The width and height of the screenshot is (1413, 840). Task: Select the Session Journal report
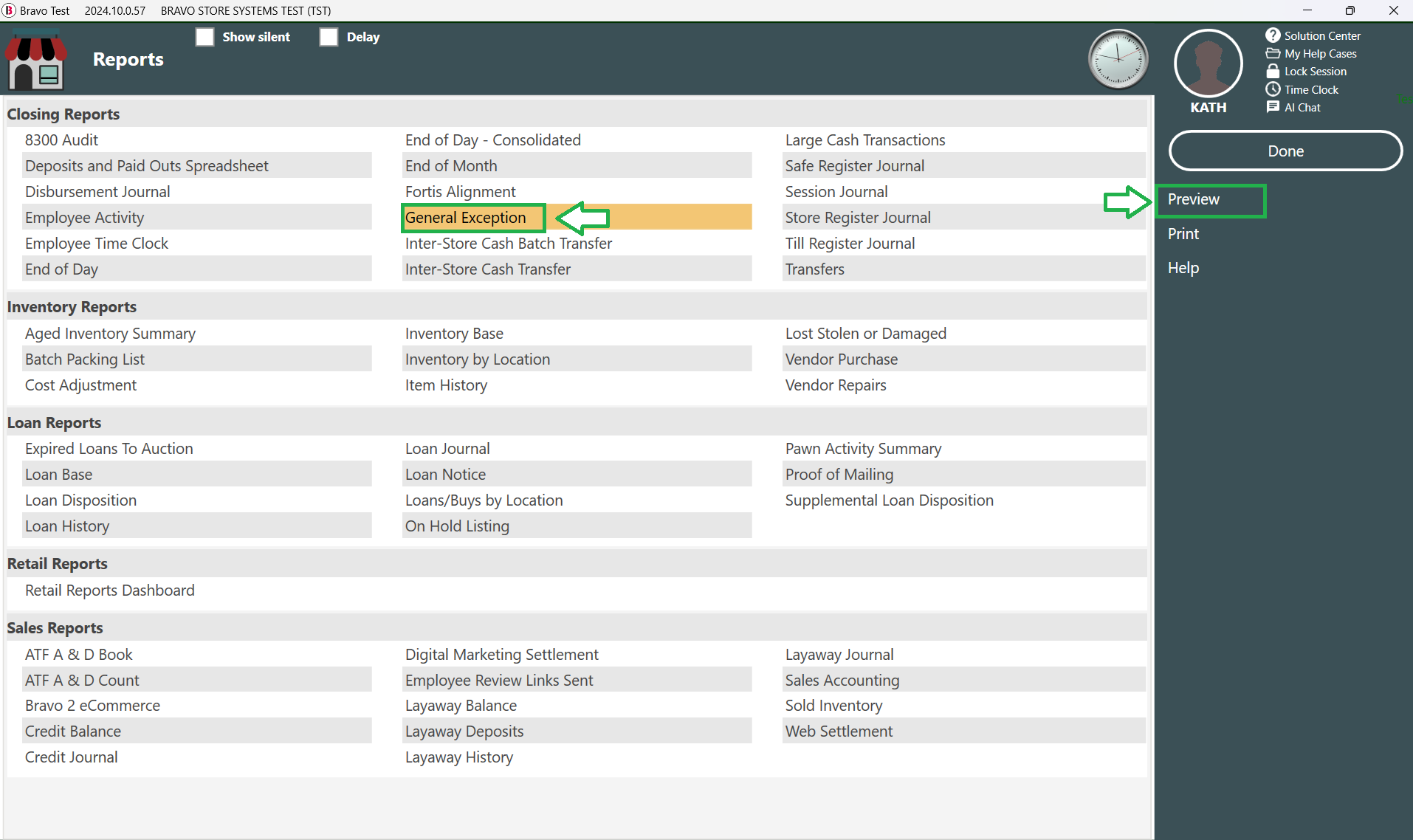point(964,191)
